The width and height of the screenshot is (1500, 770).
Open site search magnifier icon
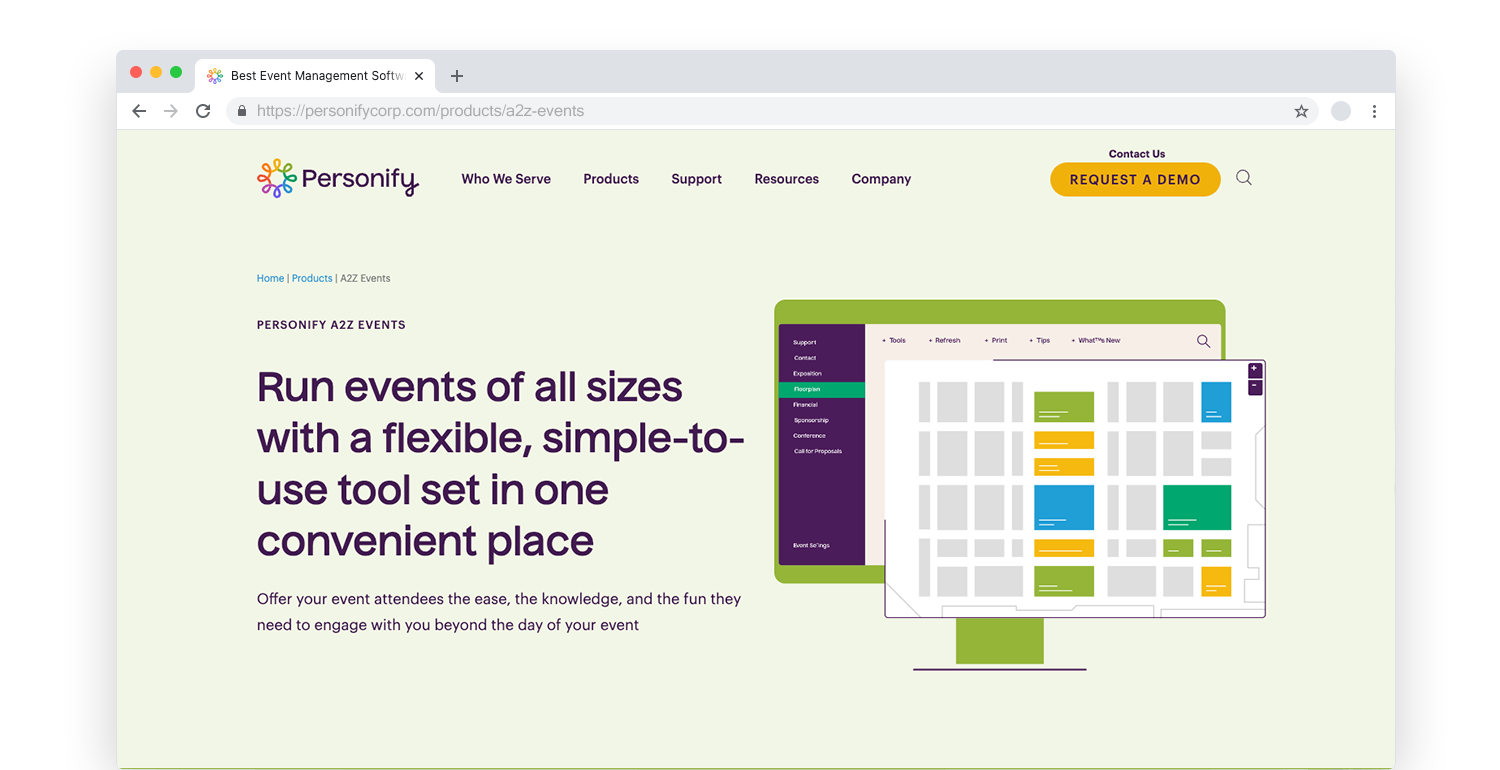[1244, 178]
